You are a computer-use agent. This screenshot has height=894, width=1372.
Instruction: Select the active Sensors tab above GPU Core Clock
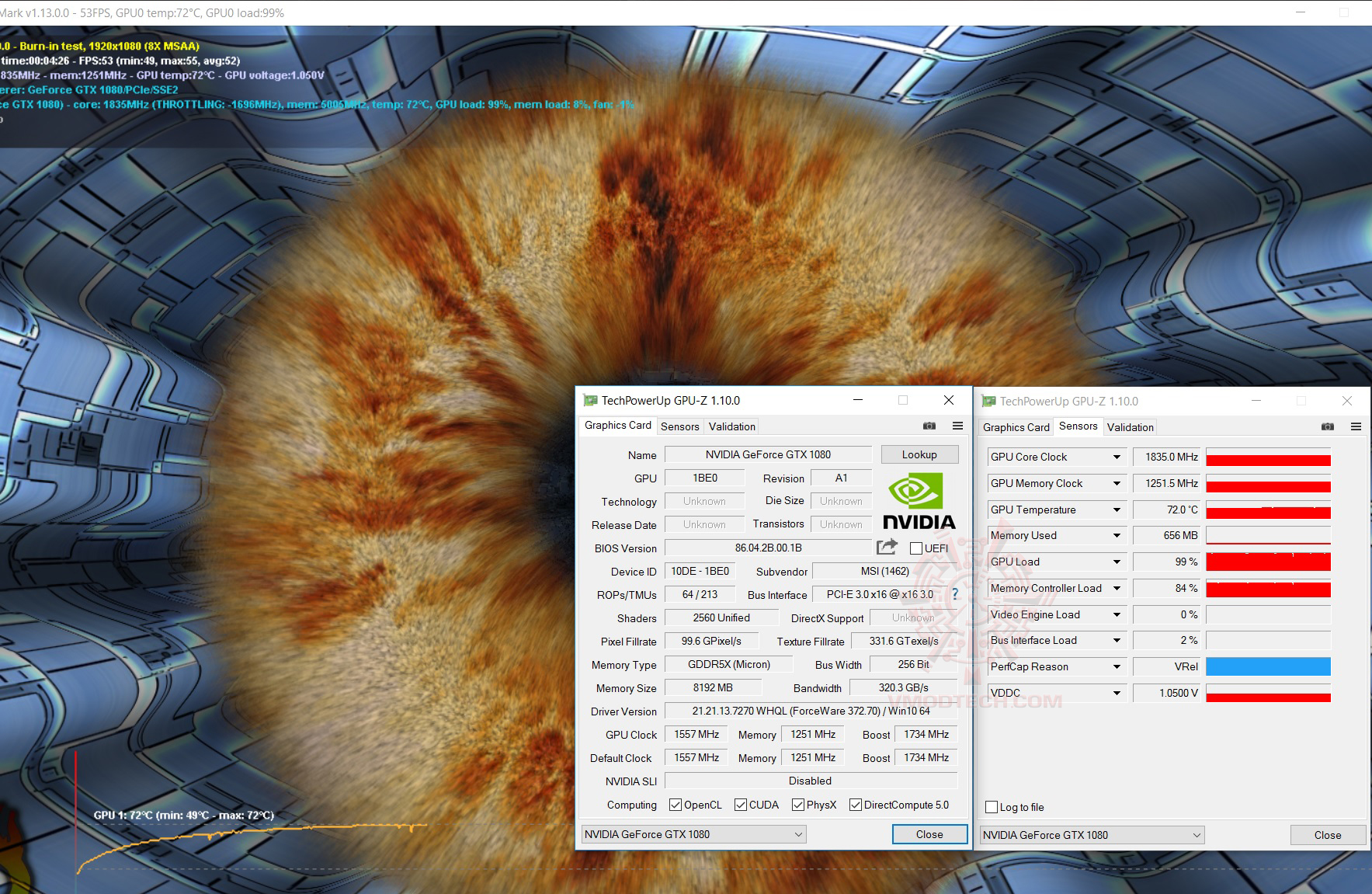(1078, 426)
